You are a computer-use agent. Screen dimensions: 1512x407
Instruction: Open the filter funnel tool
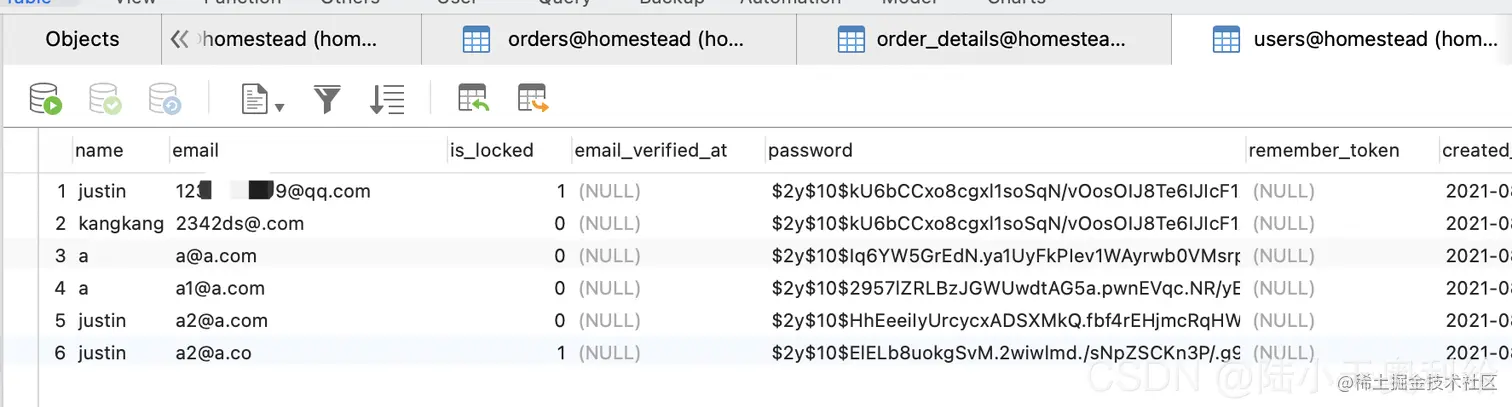coord(327,98)
